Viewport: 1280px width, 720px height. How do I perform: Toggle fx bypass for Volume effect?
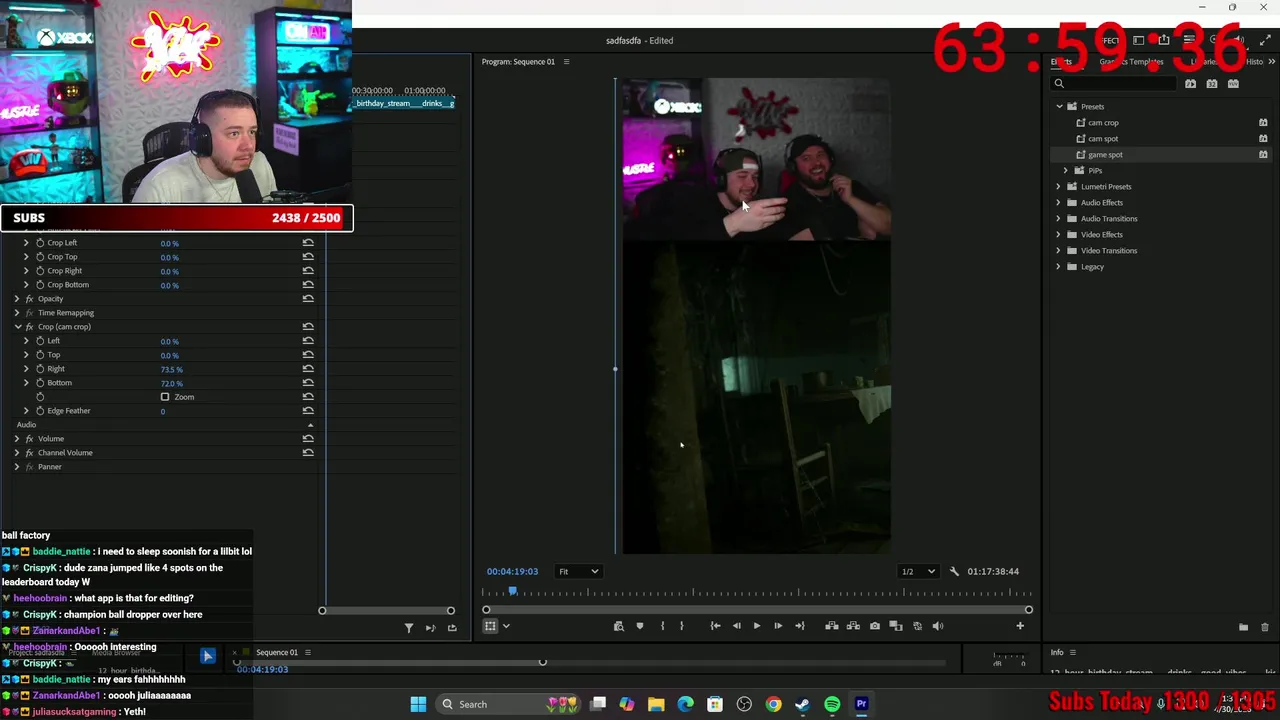click(x=29, y=439)
